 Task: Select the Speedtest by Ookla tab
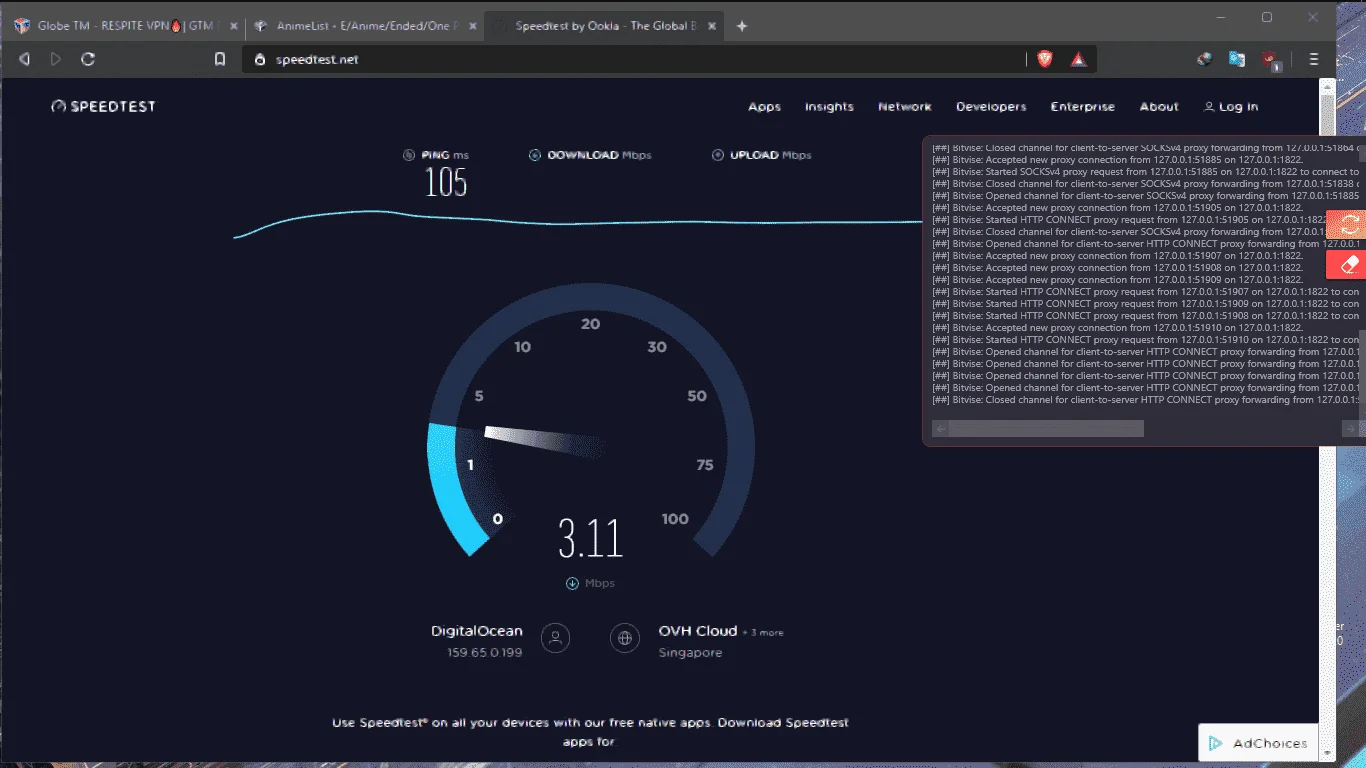(604, 26)
